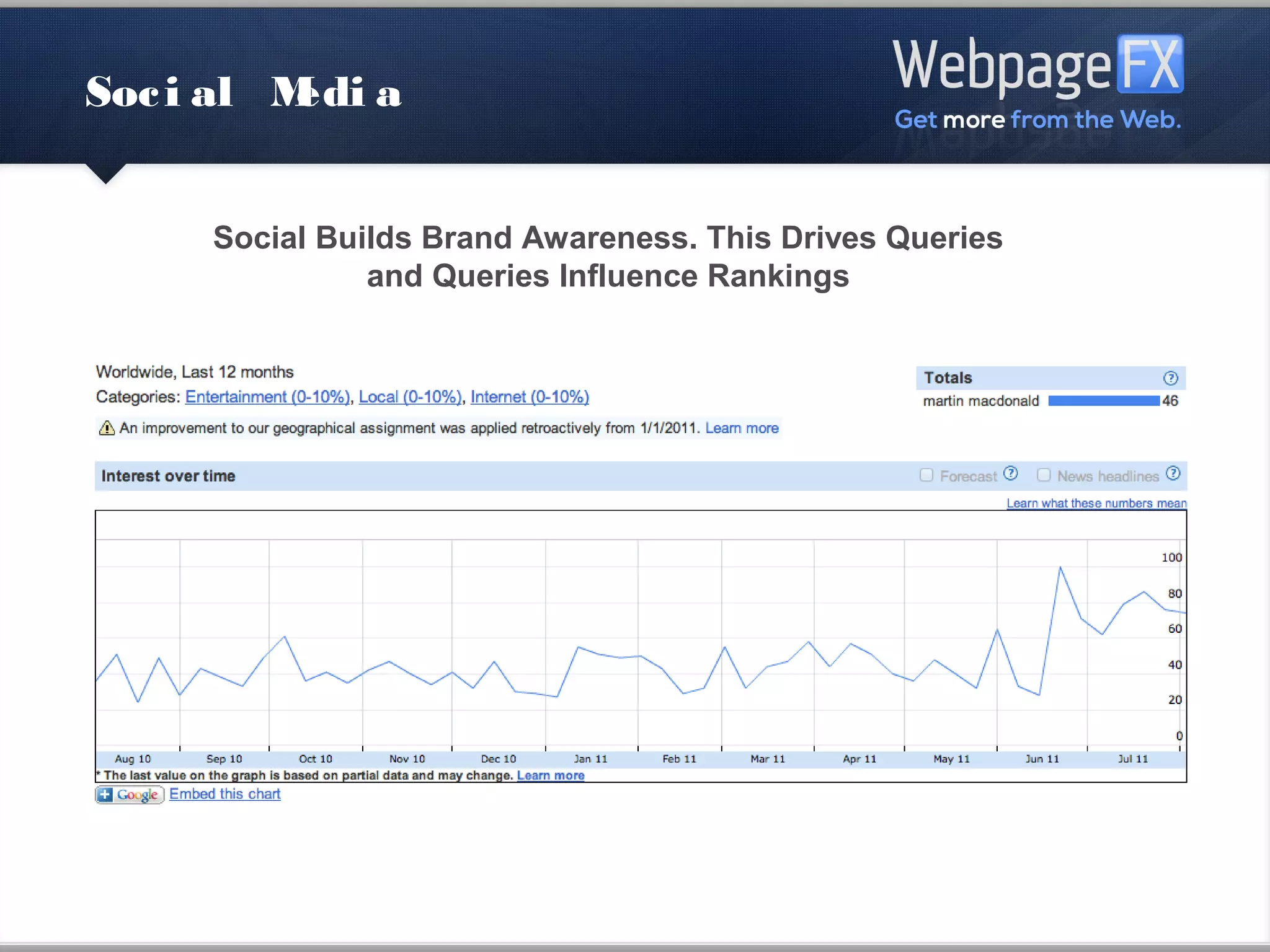Click the warning triangle icon
Viewport: 1270px width, 952px height.
coord(107,428)
